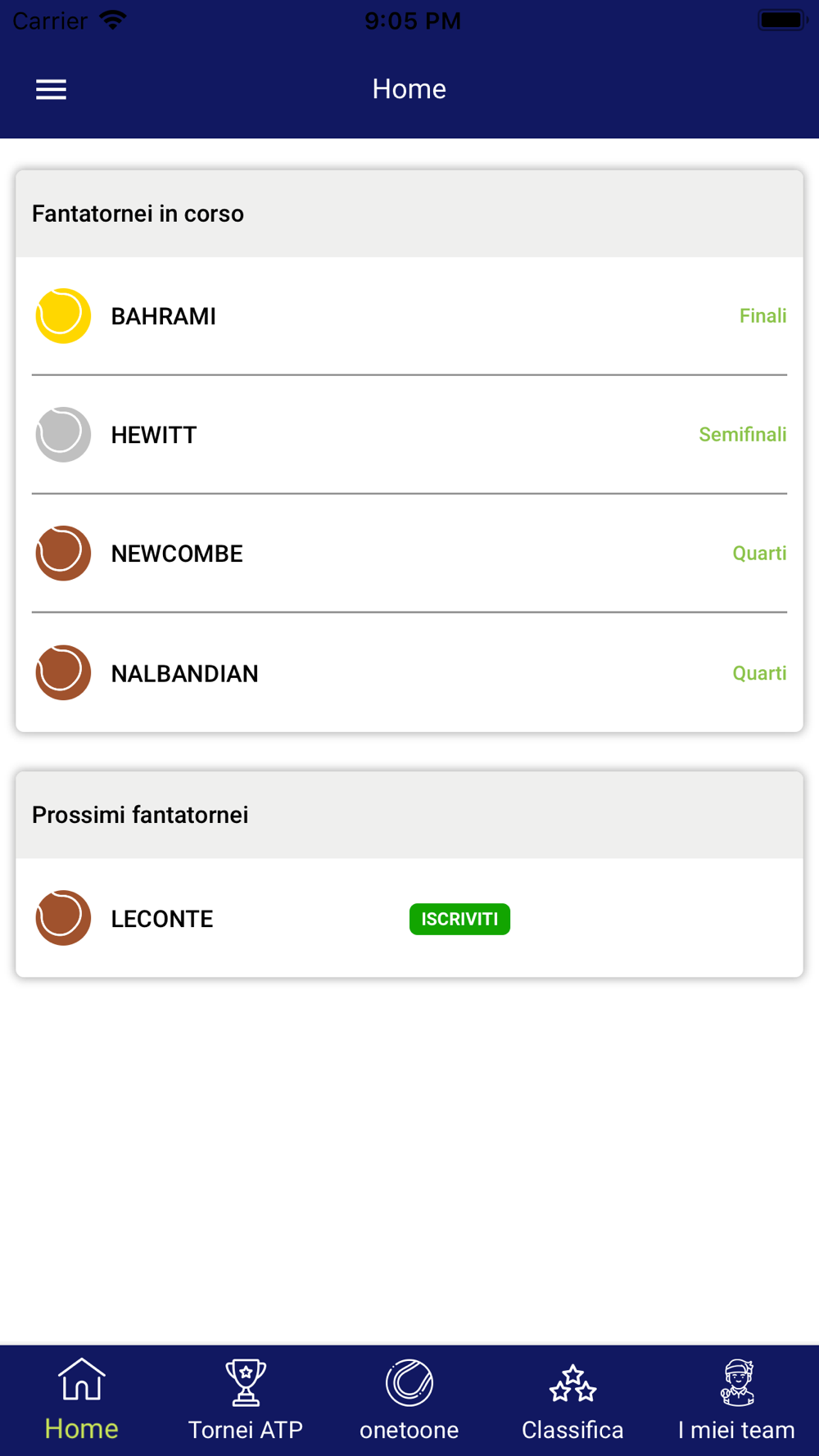This screenshot has height=1456, width=819.
Task: Tap the Semifinali stage label
Action: (742, 435)
